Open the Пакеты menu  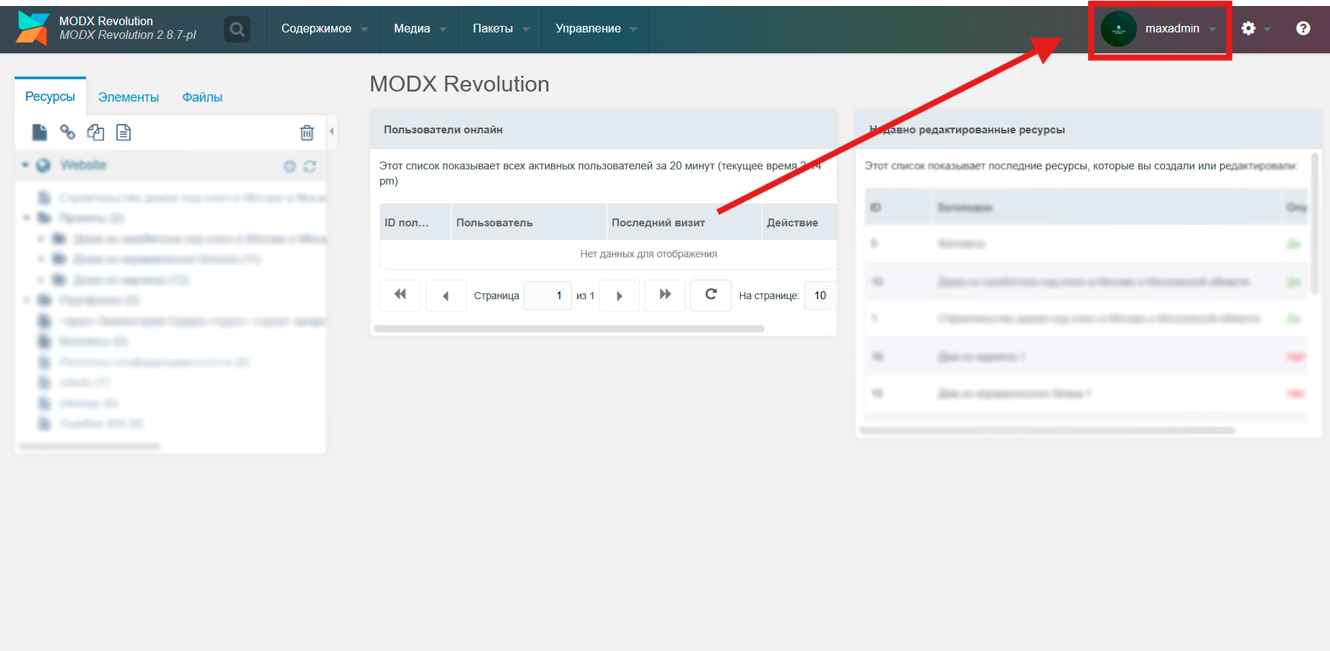[500, 29]
